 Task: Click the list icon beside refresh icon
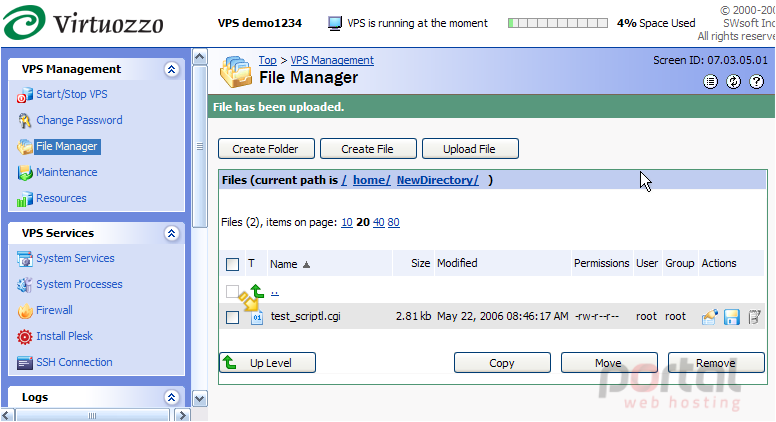710,82
